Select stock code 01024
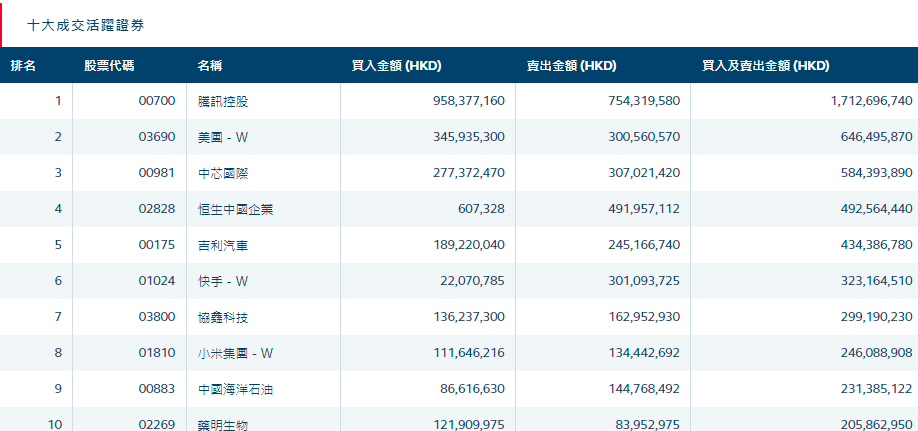Image resolution: width=918 pixels, height=431 pixels. click(x=157, y=281)
